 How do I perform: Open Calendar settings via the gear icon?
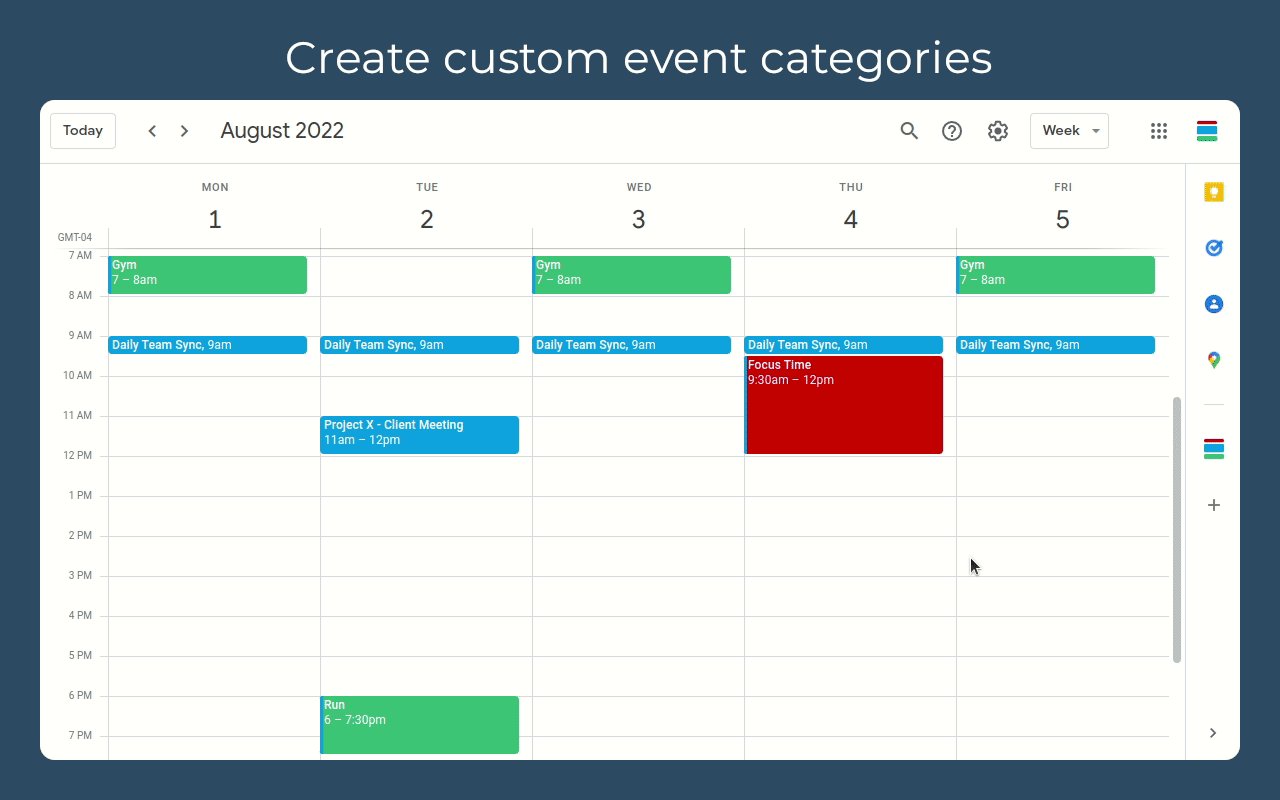click(997, 130)
